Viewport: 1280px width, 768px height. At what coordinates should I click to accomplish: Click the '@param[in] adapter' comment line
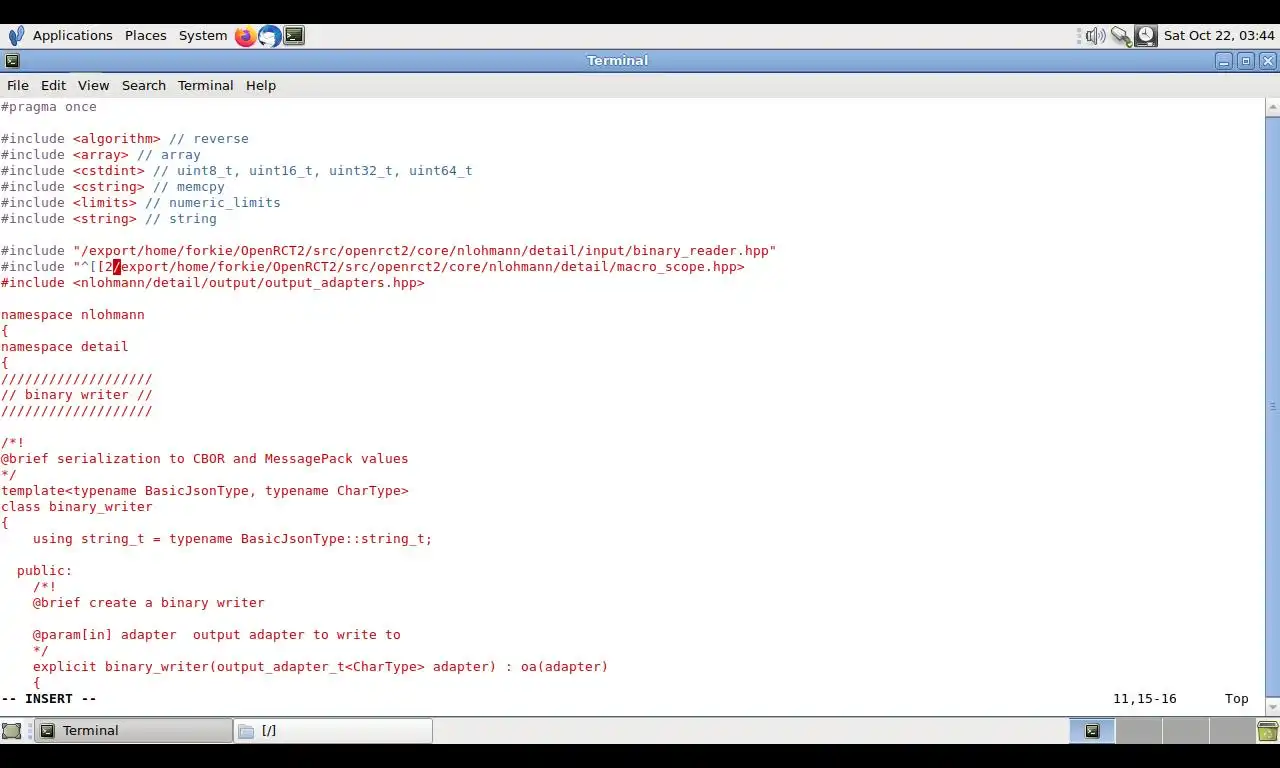coord(217,635)
